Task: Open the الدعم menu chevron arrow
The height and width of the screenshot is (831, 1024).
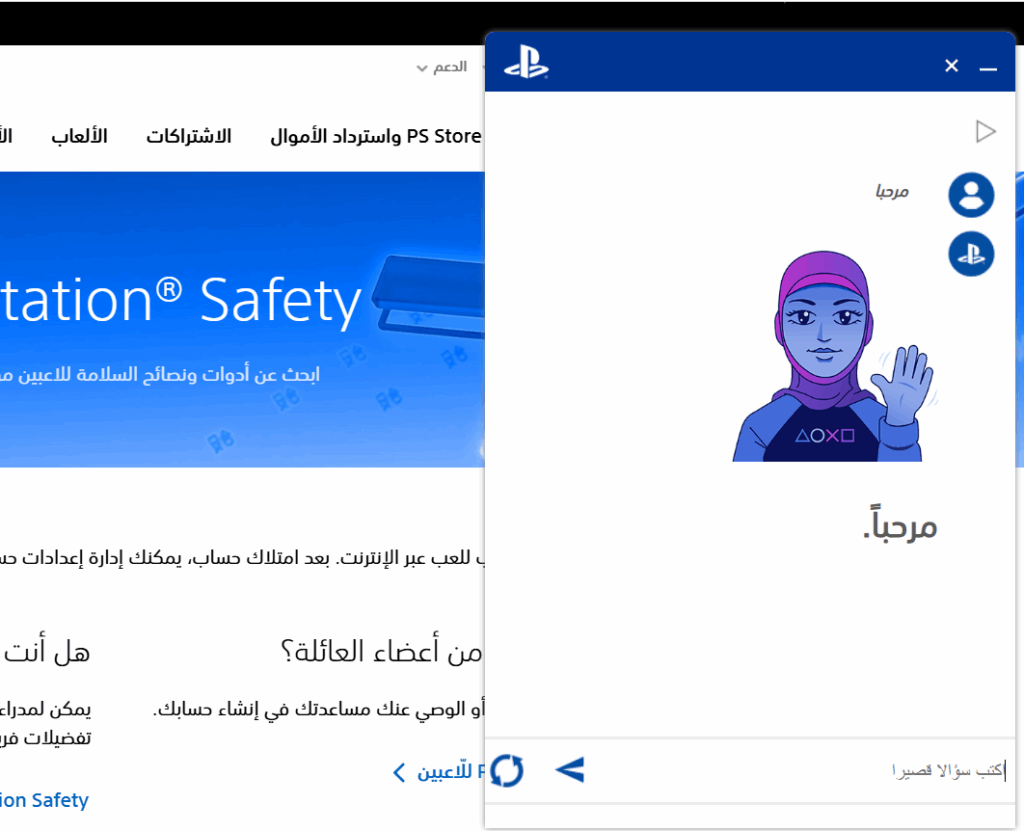Action: point(421,67)
